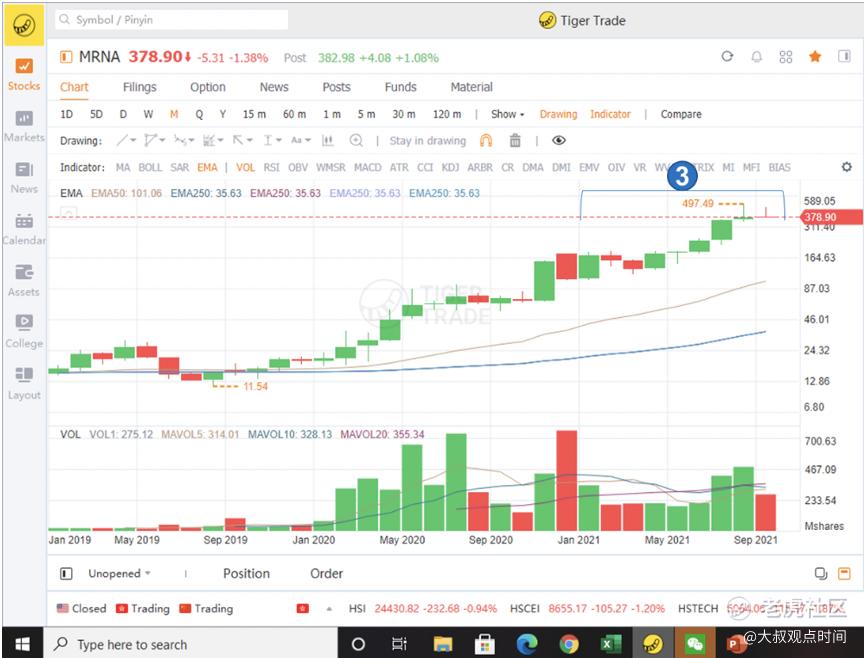
Task: Enable the MA indicator
Action: pyautogui.click(x=123, y=167)
